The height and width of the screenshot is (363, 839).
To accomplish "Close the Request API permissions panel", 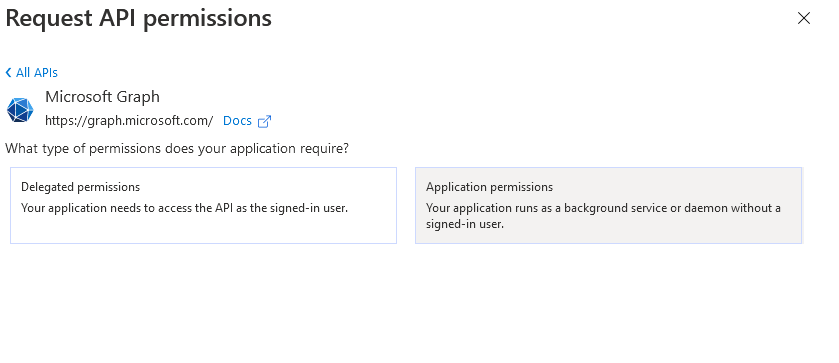I will pyautogui.click(x=804, y=18).
